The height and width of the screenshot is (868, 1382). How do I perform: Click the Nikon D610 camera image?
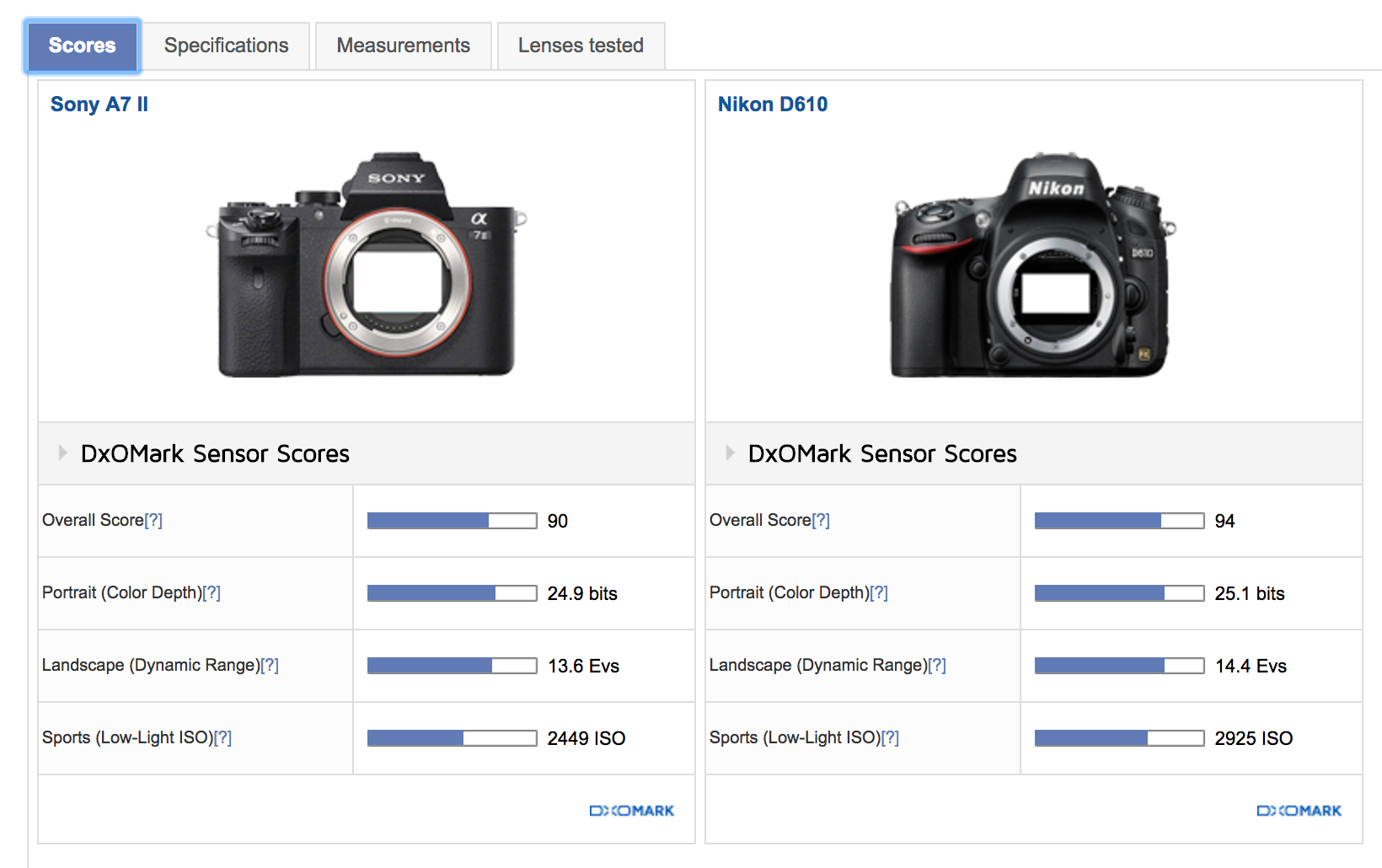[x=1034, y=265]
